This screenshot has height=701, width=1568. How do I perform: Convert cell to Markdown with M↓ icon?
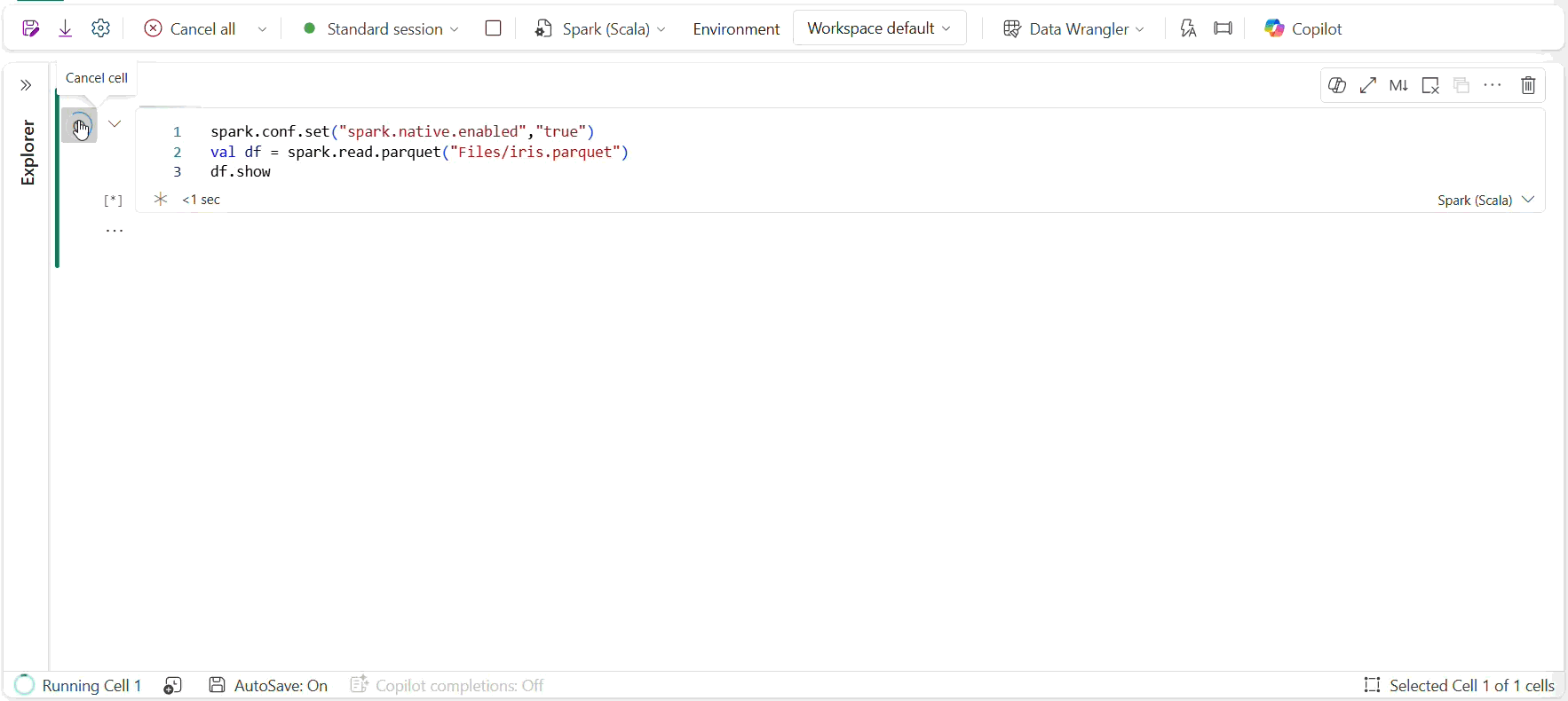click(1398, 85)
